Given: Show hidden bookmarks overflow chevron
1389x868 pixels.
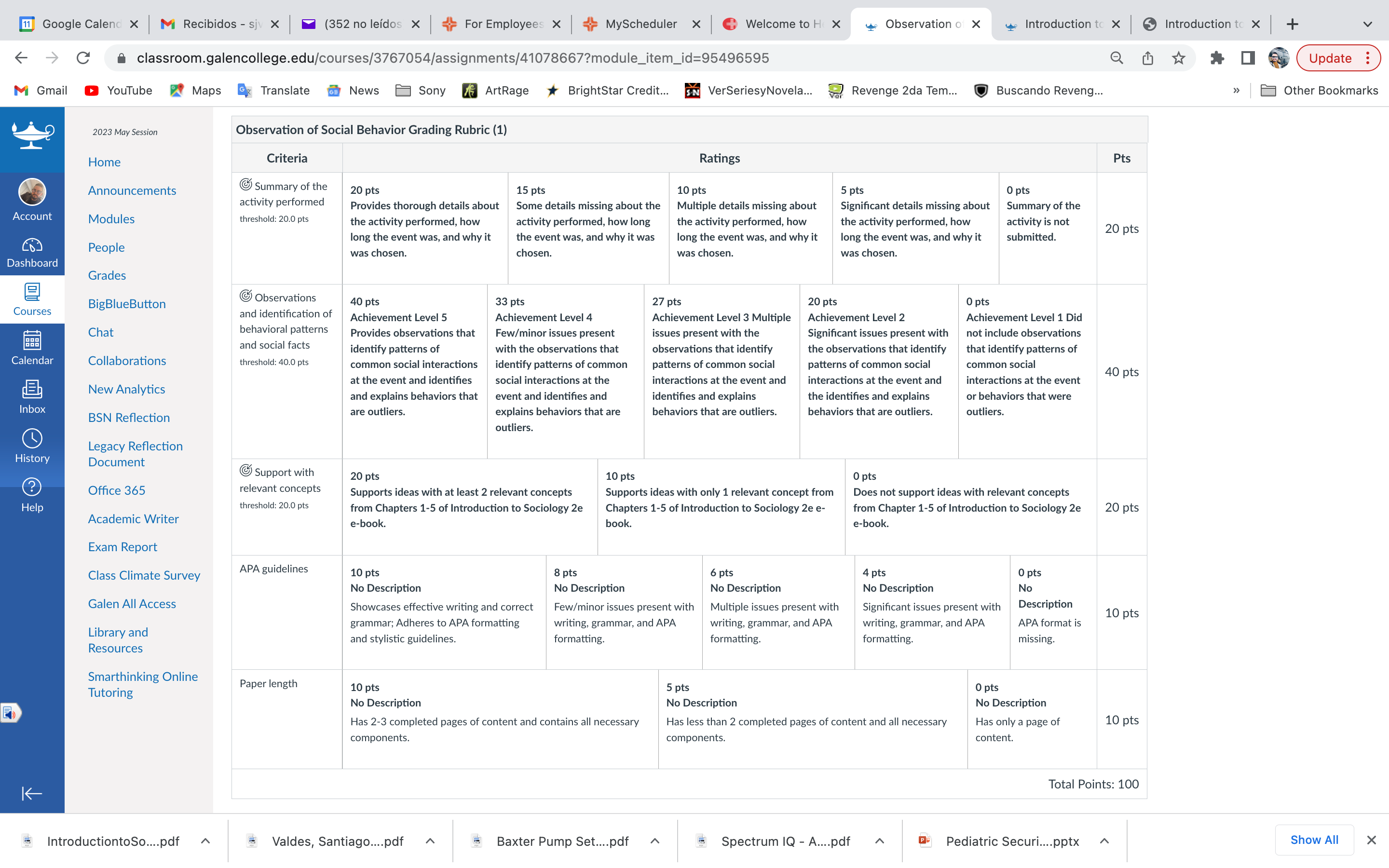Looking at the screenshot, I should (x=1236, y=90).
